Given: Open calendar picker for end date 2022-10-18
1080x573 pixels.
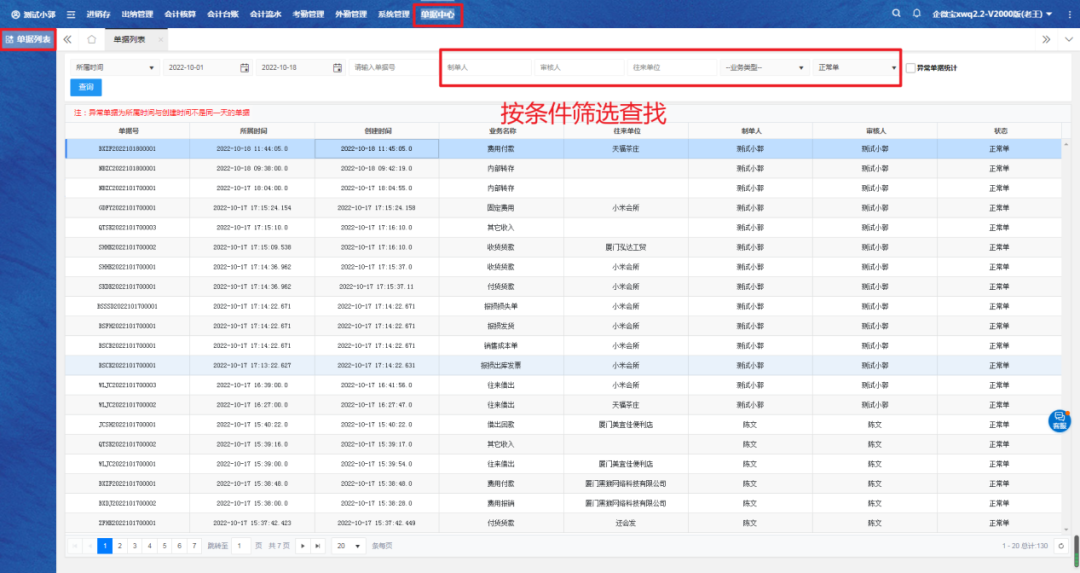Looking at the screenshot, I should (x=336, y=68).
